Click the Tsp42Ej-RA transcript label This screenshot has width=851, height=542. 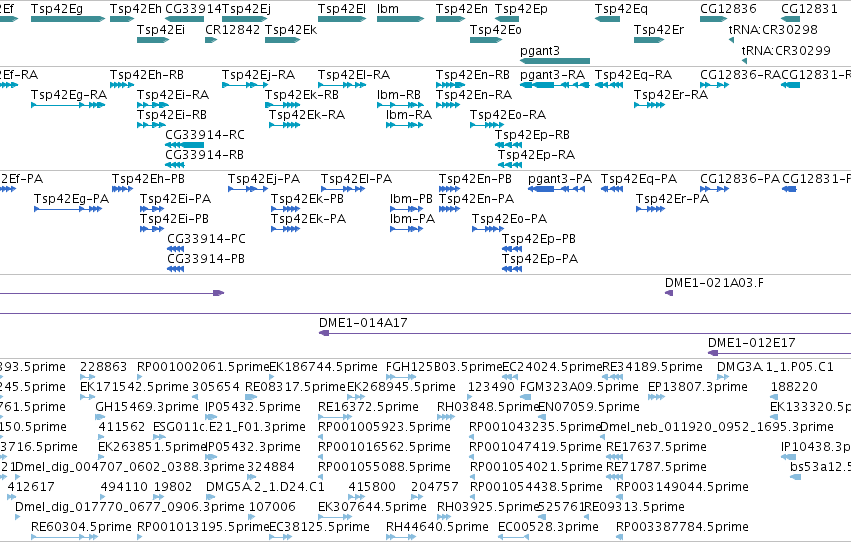pos(258,75)
